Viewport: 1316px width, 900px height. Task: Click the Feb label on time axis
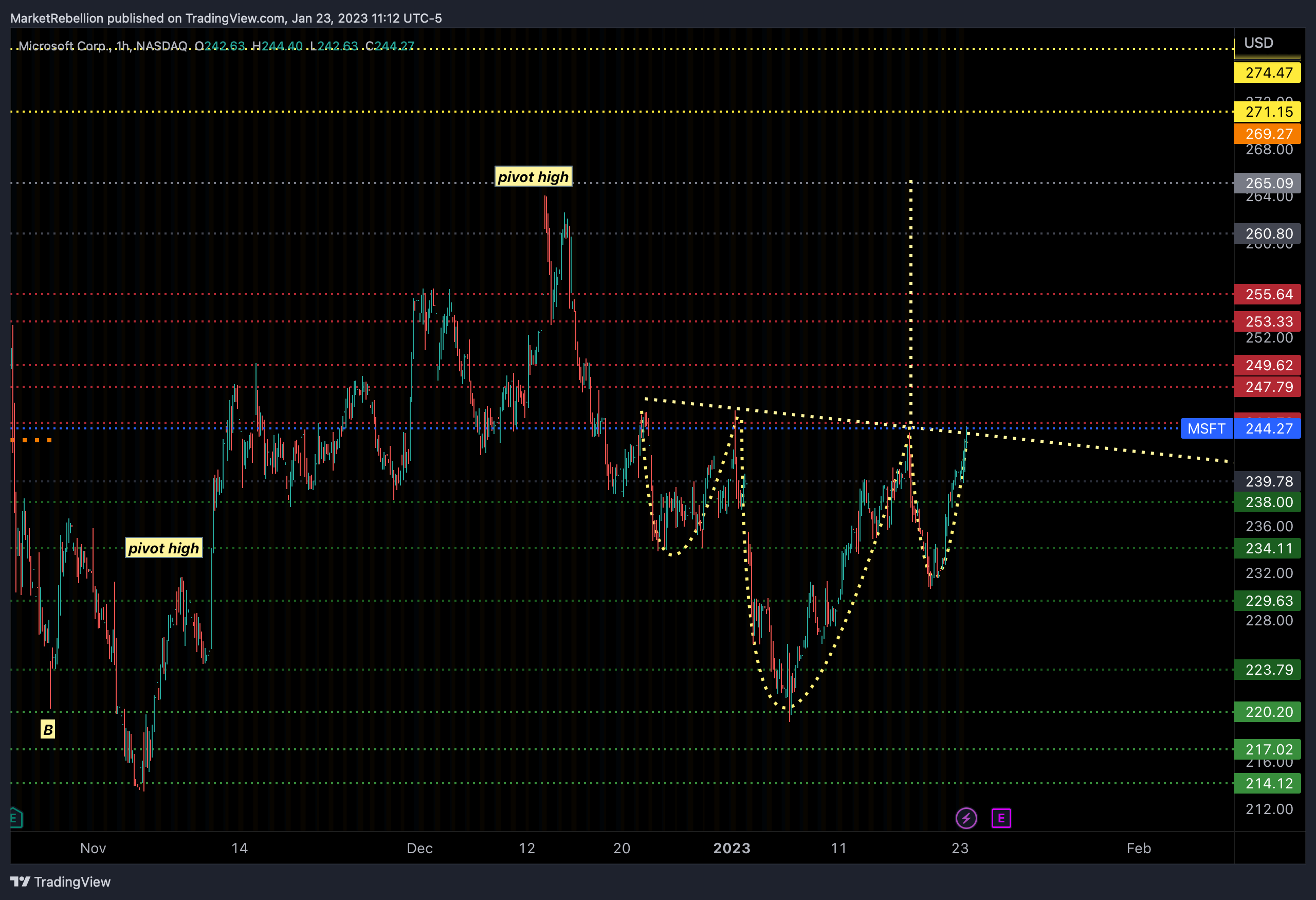(1139, 848)
